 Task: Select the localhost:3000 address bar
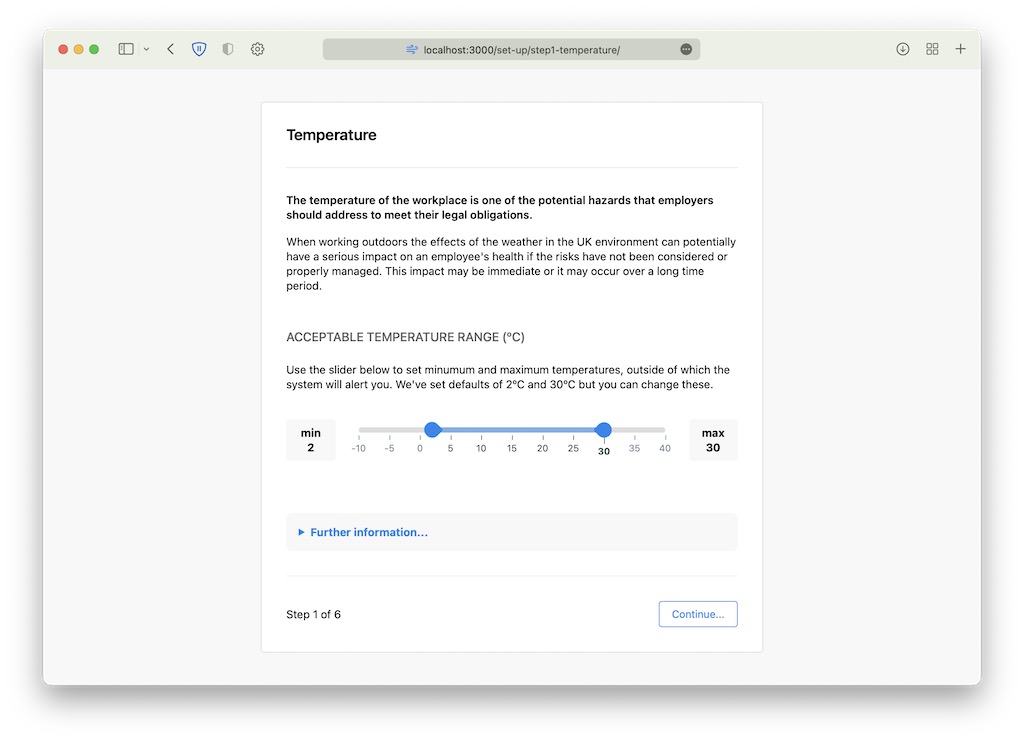[511, 50]
